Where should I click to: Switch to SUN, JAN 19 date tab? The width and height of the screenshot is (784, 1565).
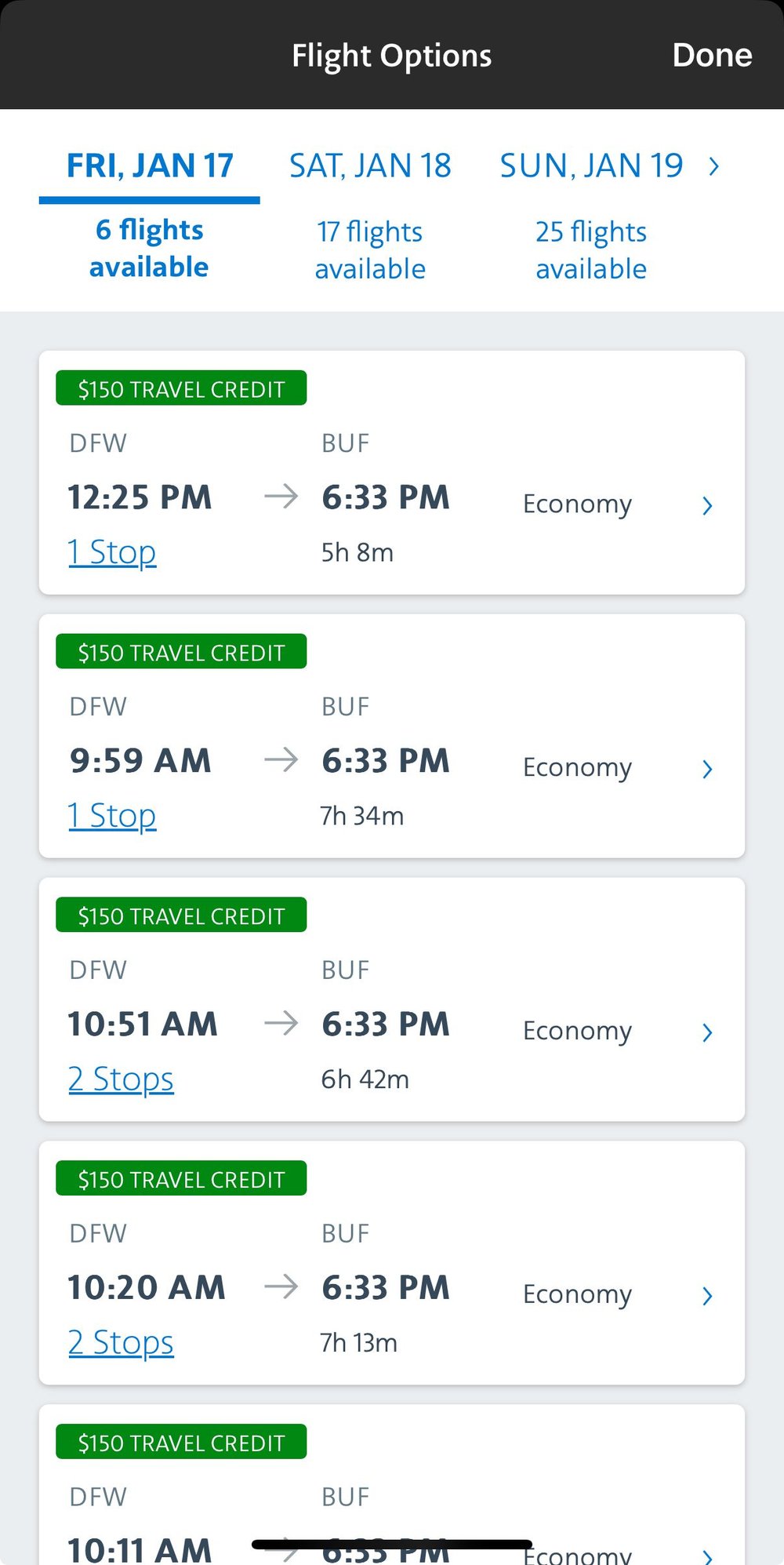click(591, 166)
